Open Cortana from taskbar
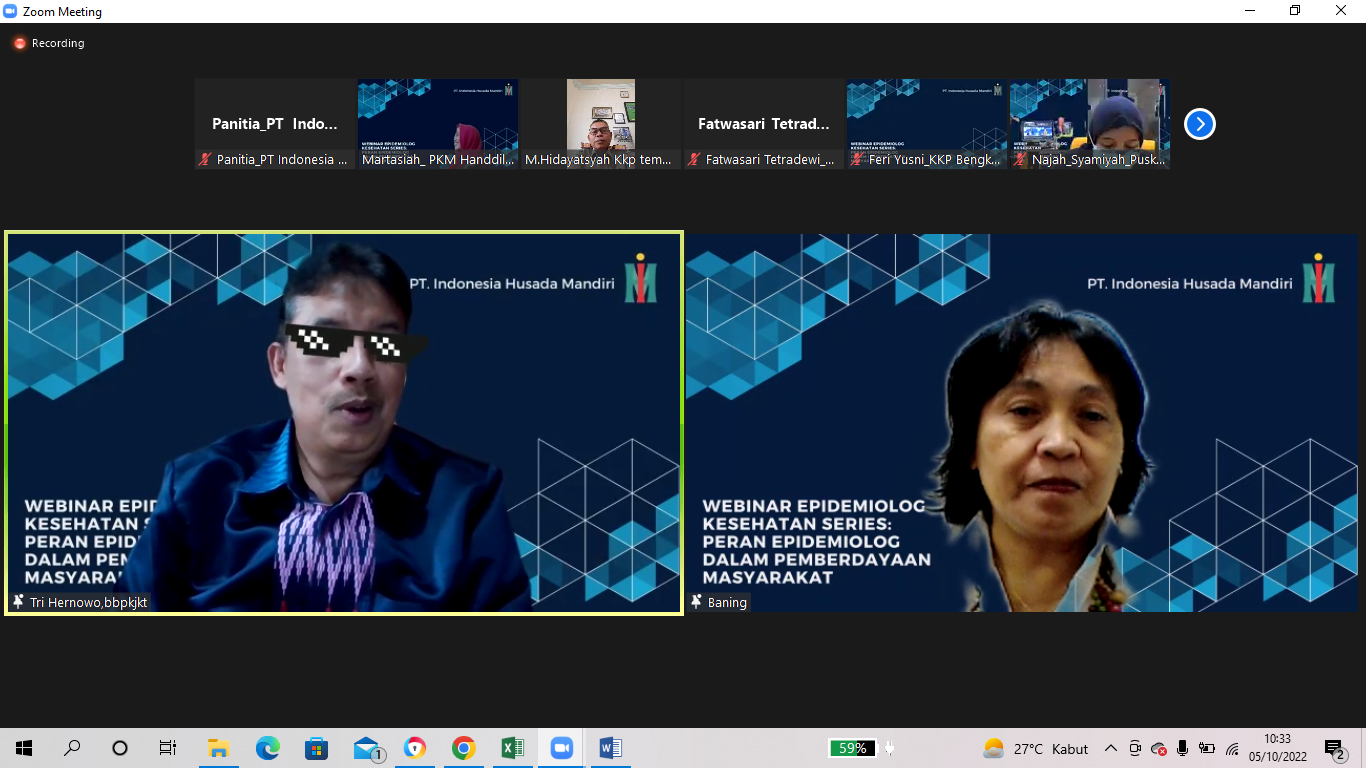The height and width of the screenshot is (768, 1366). pos(120,748)
